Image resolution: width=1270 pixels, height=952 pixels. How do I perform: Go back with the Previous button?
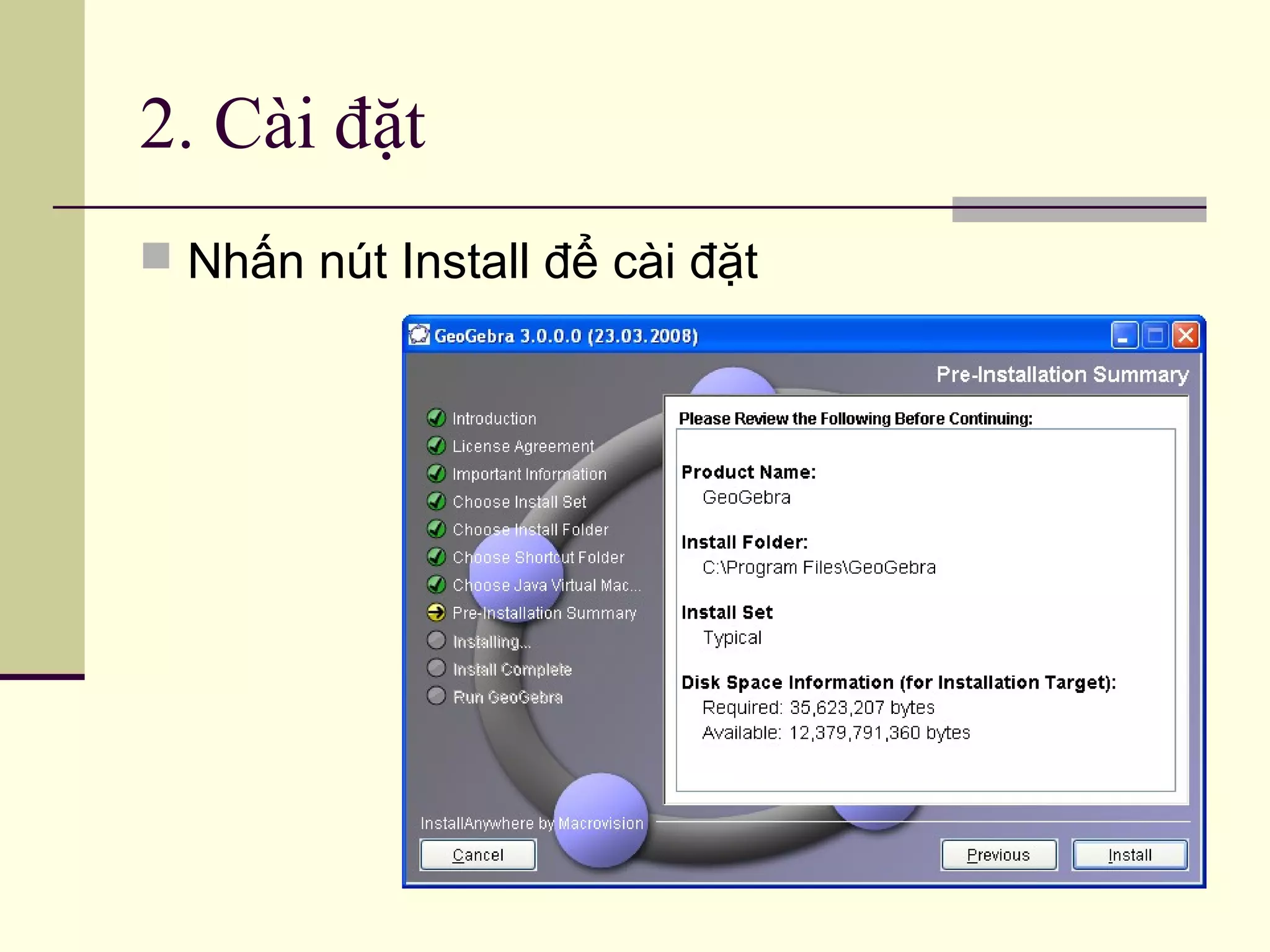point(998,855)
